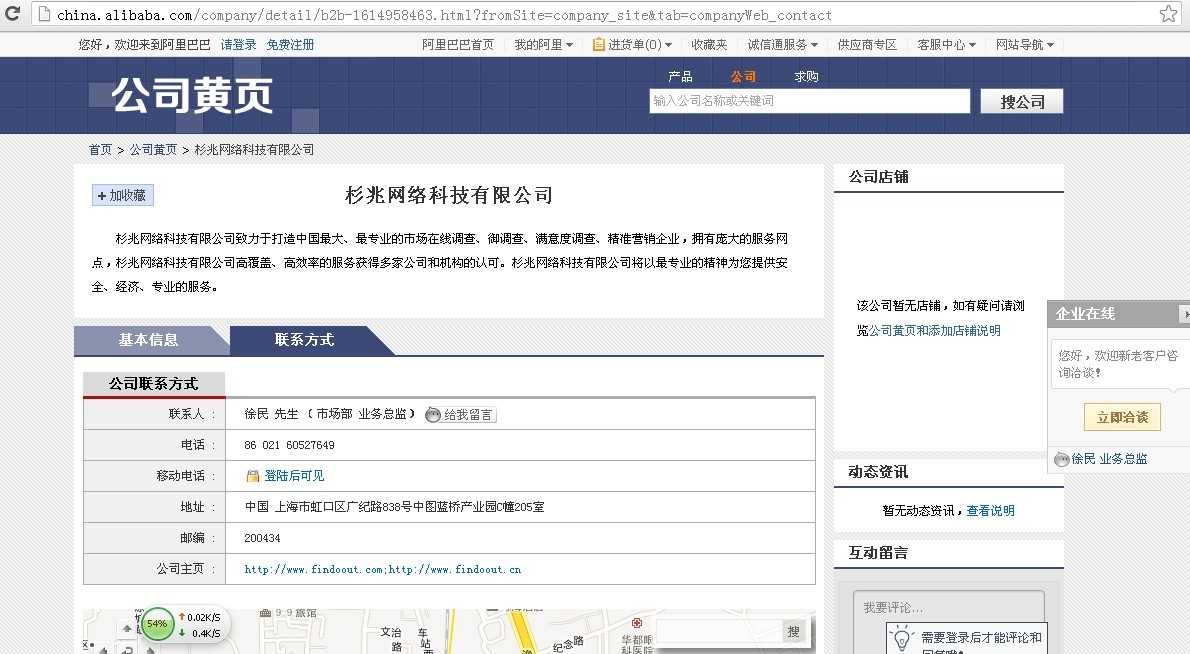Open the findoout.com company homepage link
Image resolution: width=1190 pixels, height=654 pixels.
pos(314,569)
